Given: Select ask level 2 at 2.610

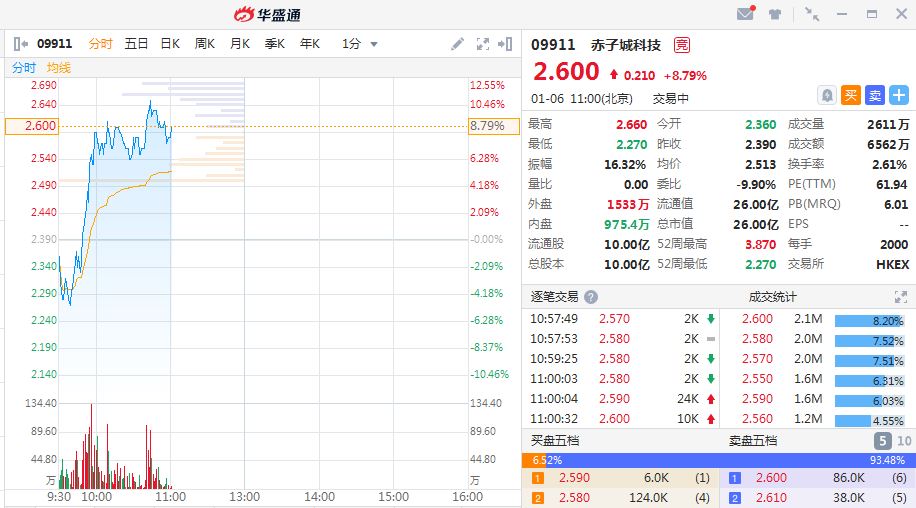Looking at the screenshot, I should [x=817, y=498].
